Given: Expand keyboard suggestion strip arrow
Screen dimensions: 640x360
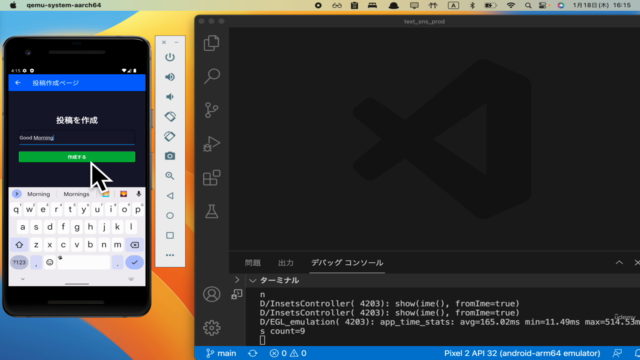Looking at the screenshot, I should 16,194.
